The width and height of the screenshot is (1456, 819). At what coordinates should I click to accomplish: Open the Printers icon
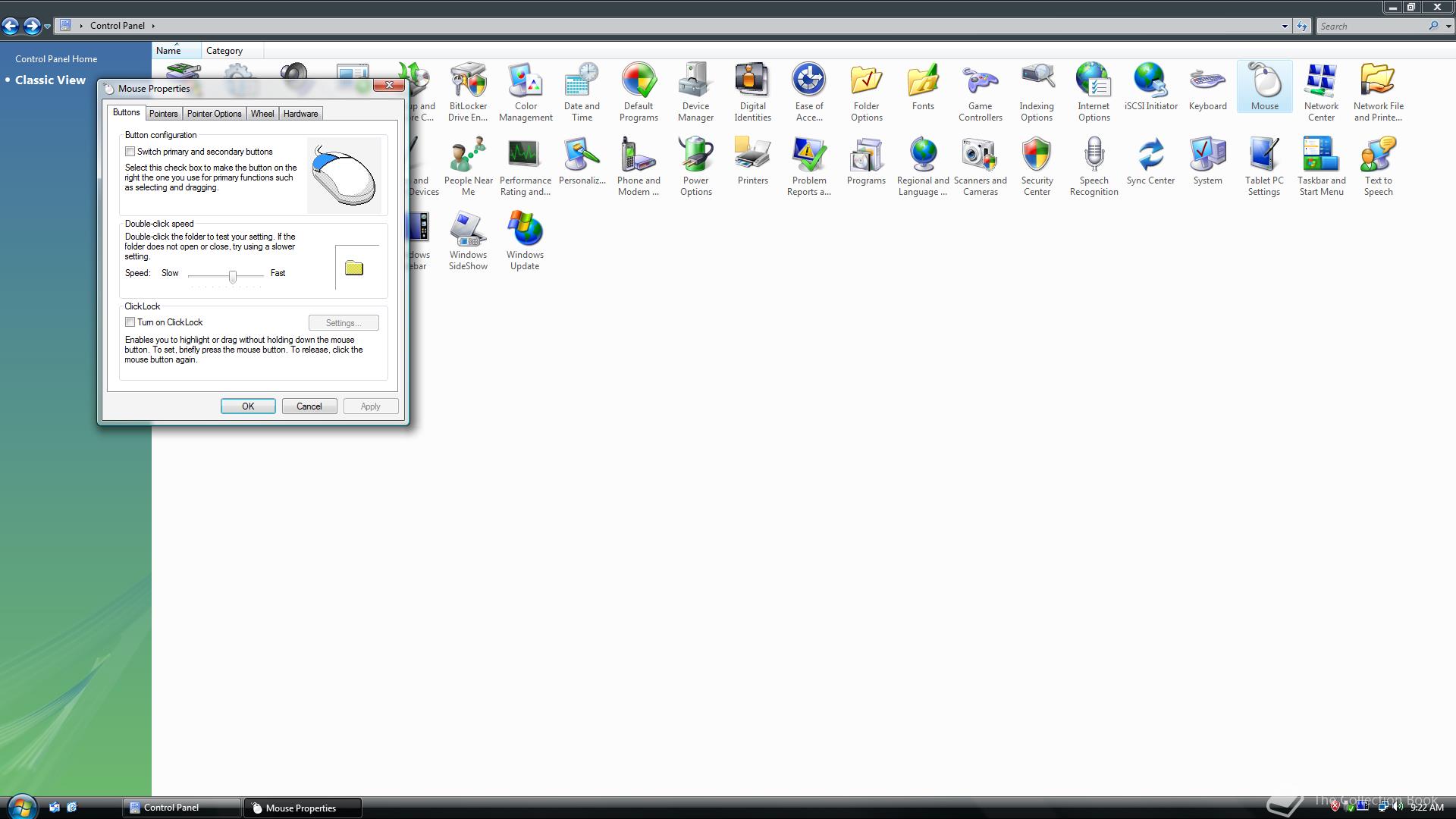pyautogui.click(x=752, y=161)
